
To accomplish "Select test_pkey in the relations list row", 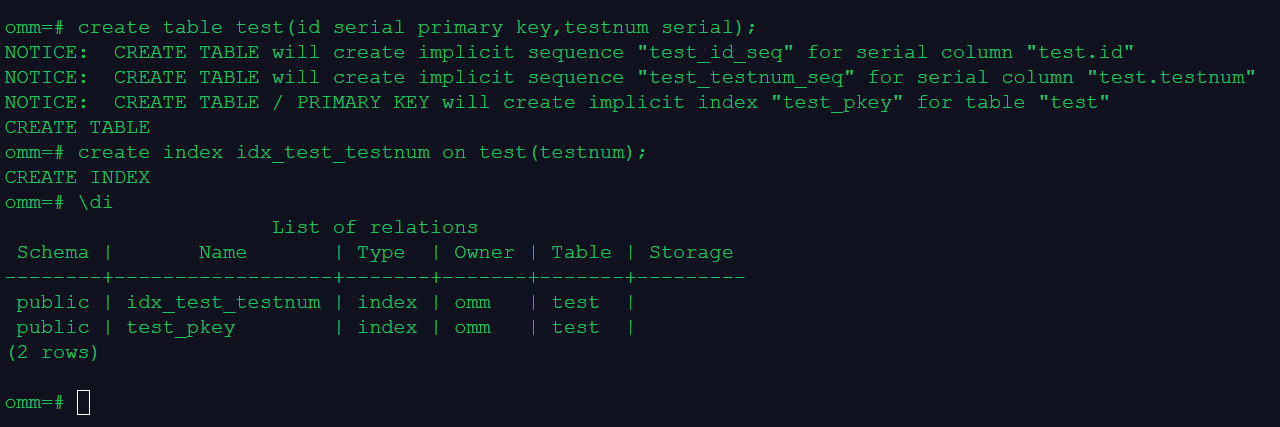I will pos(180,327).
